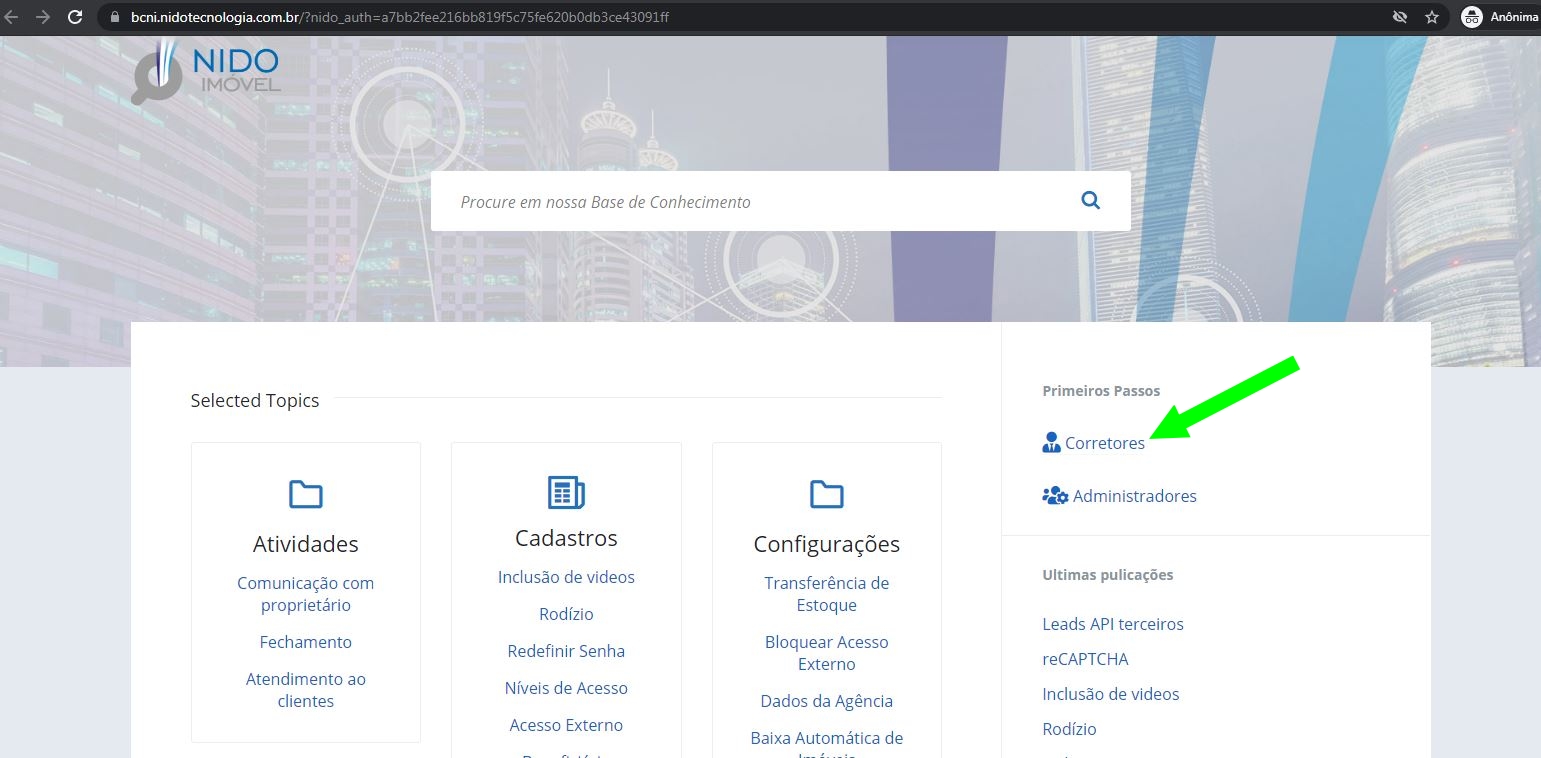Open Comunicação com proprietário article

point(305,594)
